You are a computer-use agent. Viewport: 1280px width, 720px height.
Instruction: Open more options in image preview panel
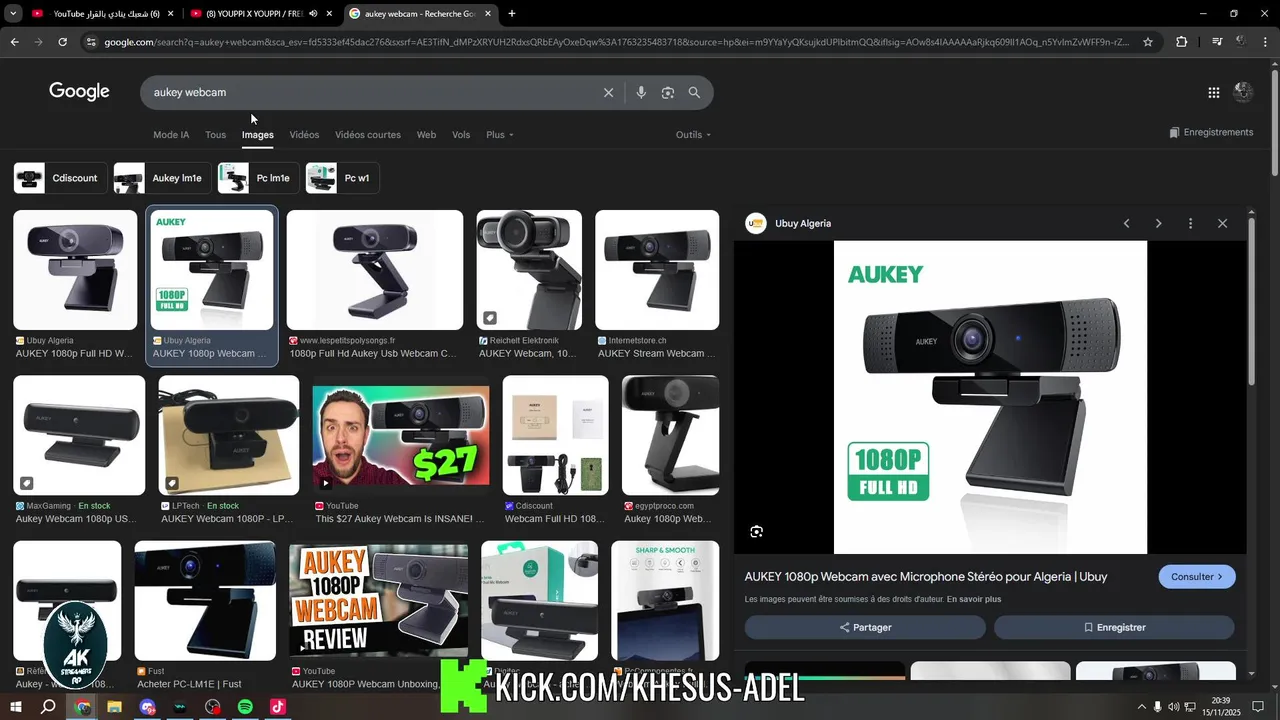tap(1190, 223)
